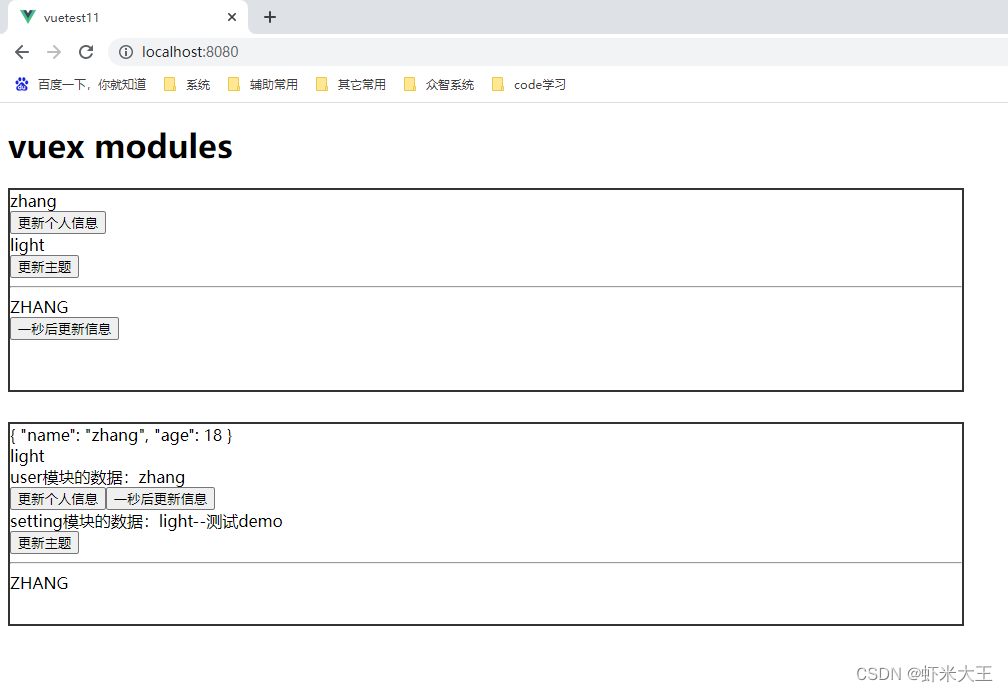Click the 更新主题 button in bottom panel
1008x692 pixels.
point(44,542)
